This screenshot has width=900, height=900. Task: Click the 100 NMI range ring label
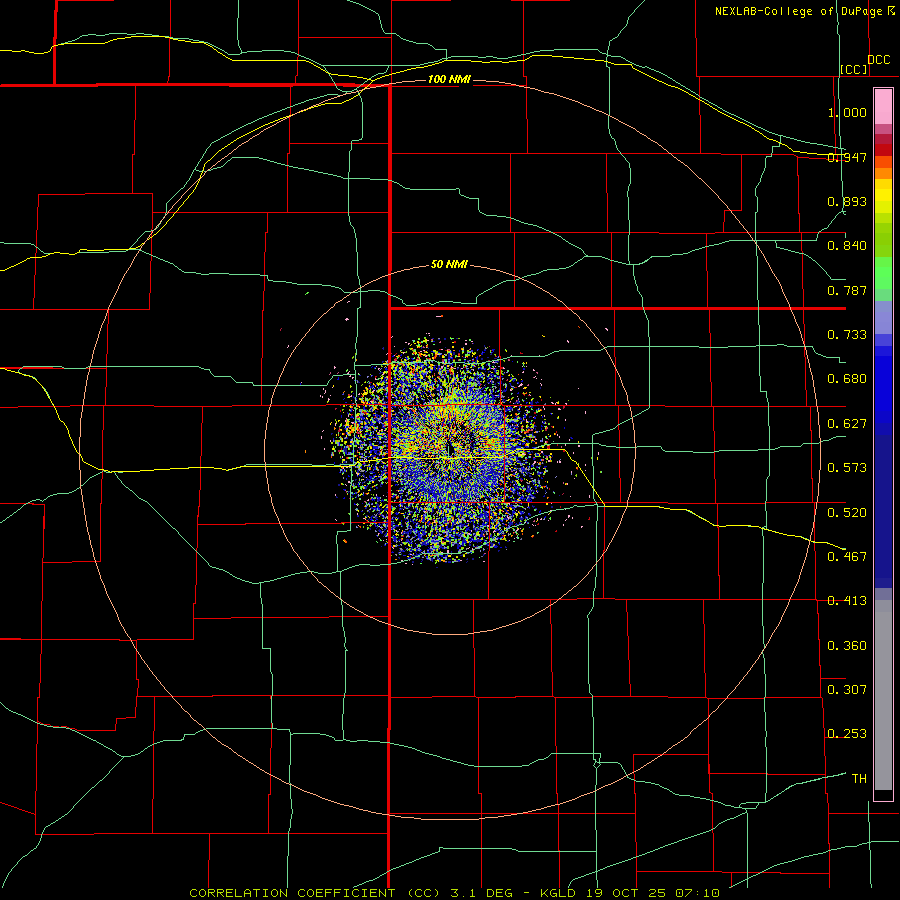click(449, 79)
